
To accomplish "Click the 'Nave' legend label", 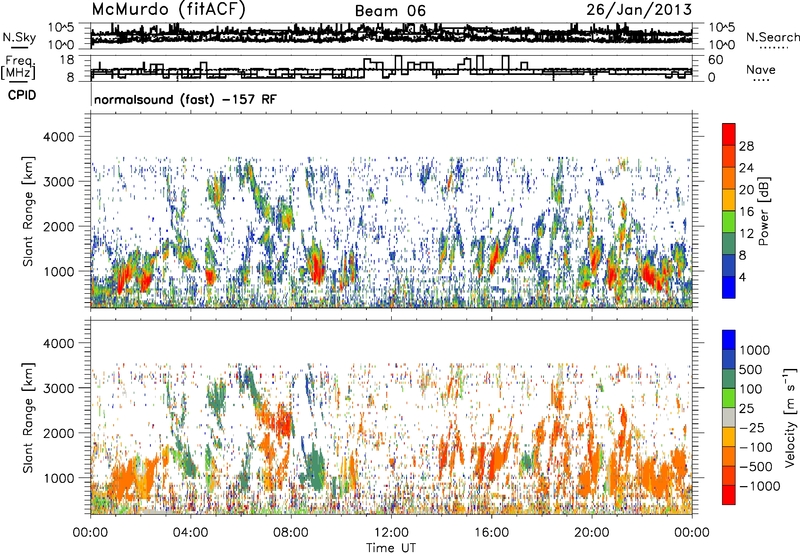I will click(x=761, y=69).
